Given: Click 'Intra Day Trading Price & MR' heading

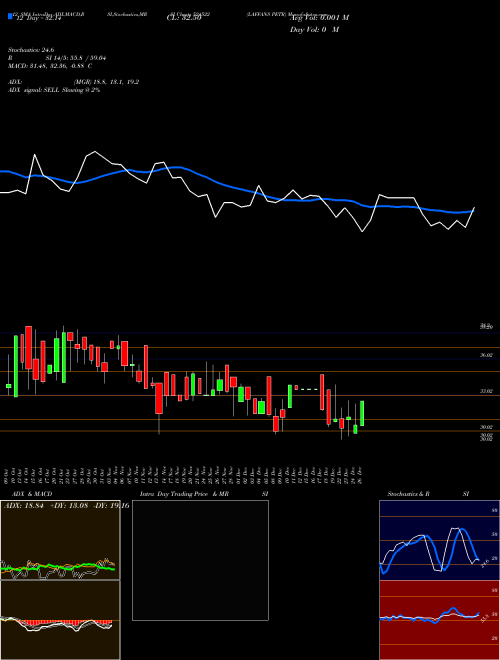Looking at the screenshot, I should pyautogui.click(x=184, y=494).
